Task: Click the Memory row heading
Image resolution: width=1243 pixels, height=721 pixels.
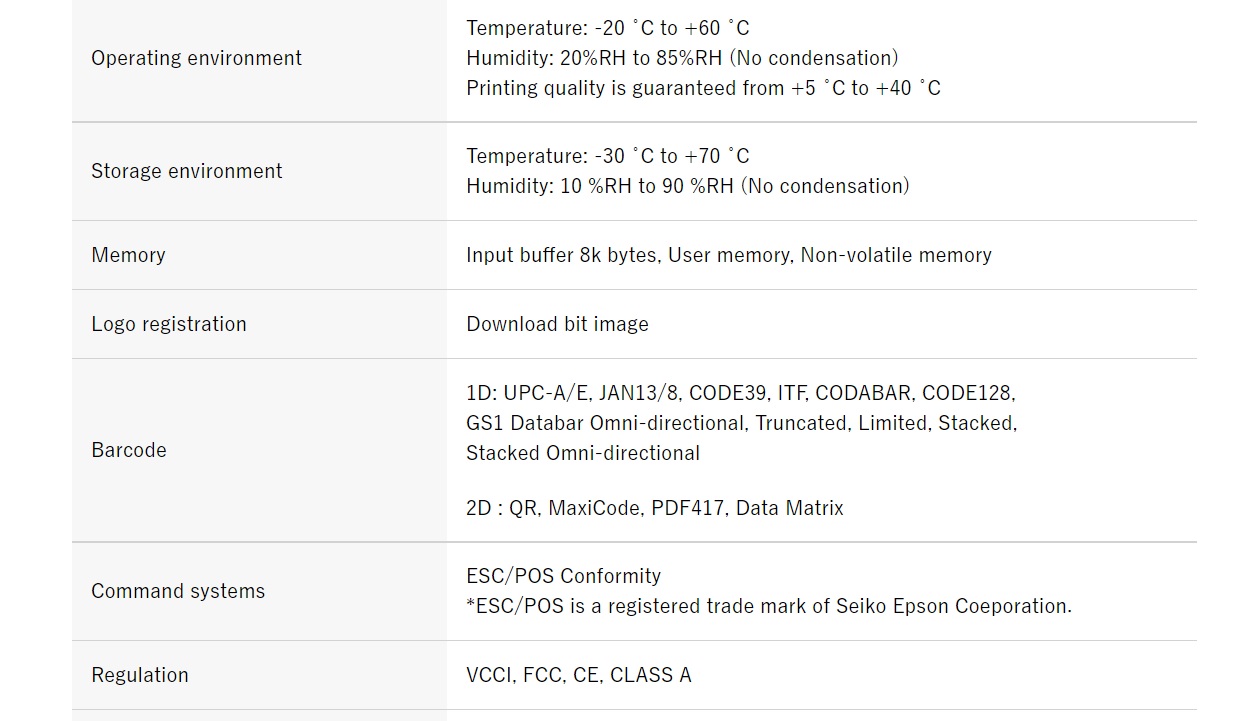Action: point(128,255)
